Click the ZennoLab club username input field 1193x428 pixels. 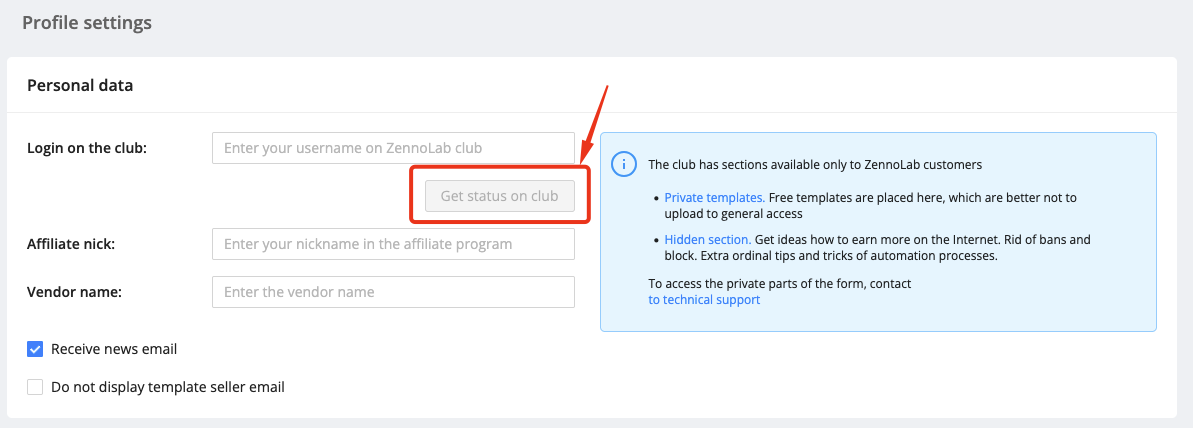click(393, 148)
